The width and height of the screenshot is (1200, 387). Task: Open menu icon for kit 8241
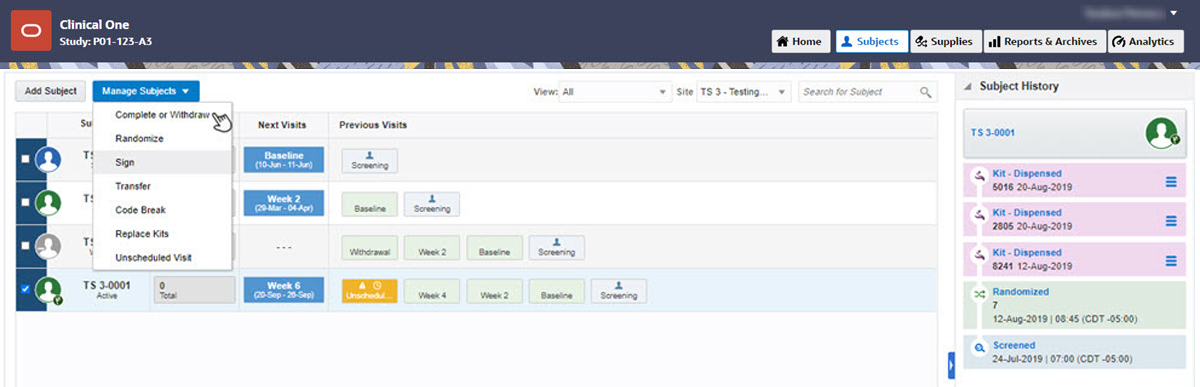coord(1172,261)
